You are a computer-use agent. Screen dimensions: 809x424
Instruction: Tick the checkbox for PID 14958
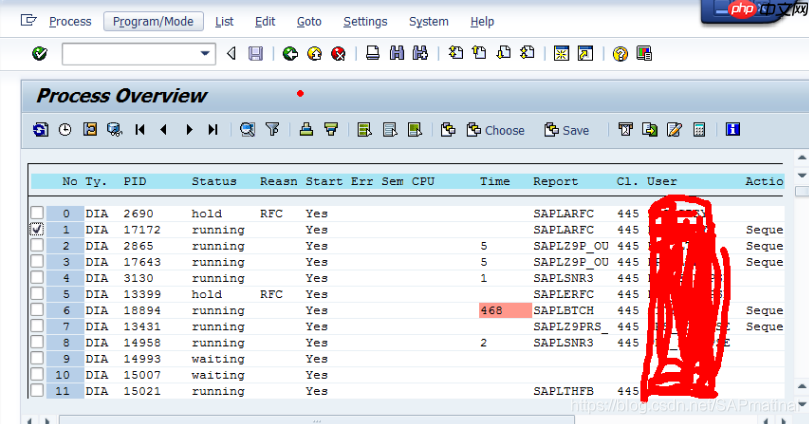37,341
